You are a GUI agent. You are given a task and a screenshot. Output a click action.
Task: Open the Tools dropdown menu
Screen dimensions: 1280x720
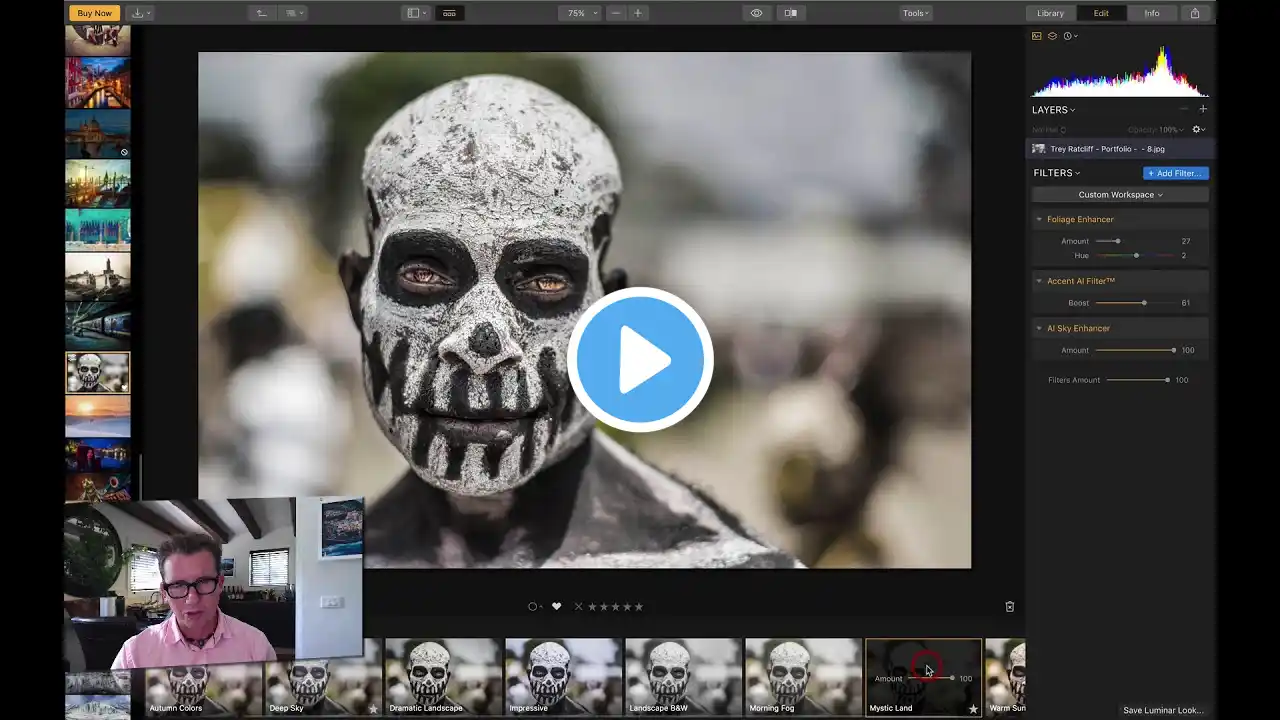(915, 13)
